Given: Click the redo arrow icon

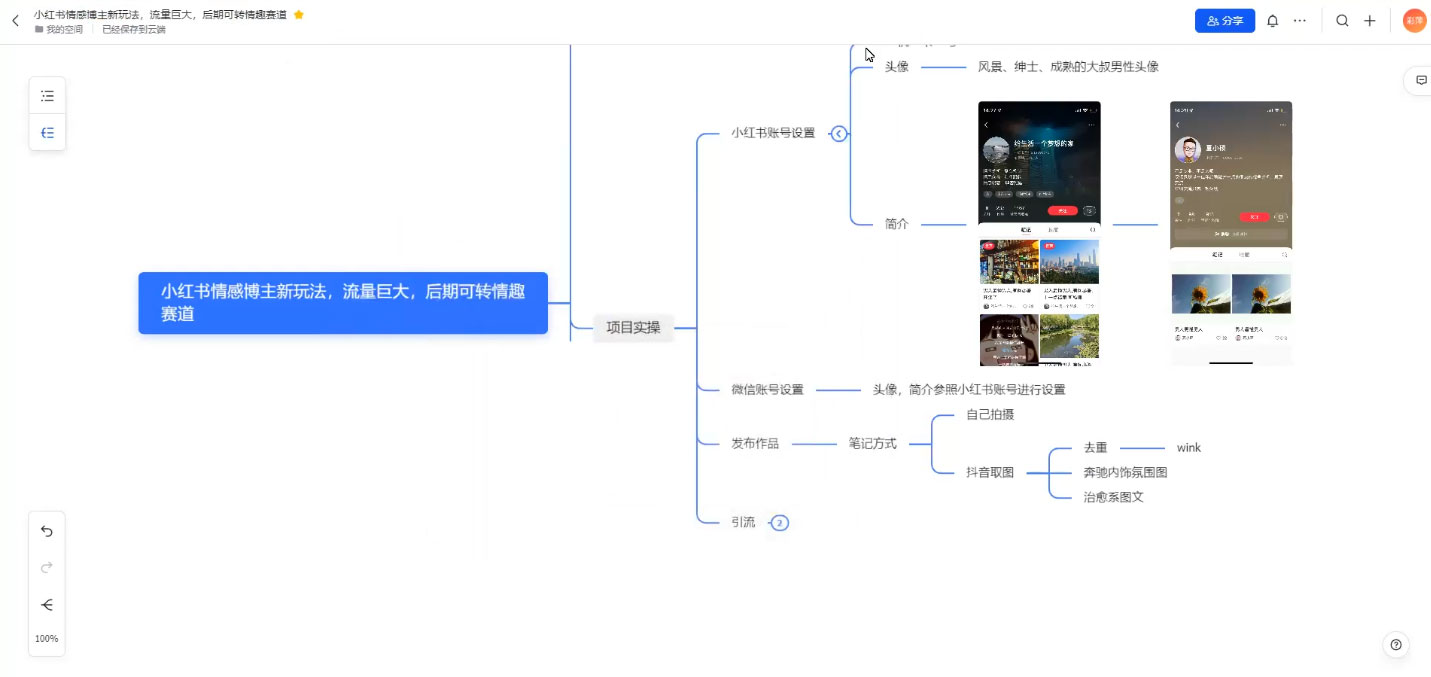Looking at the screenshot, I should pos(46,567).
